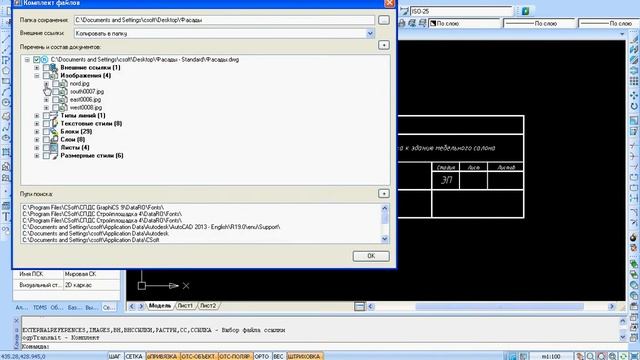
Task: Toggle оПРИВЯЗКА object snap in status bar
Action: pos(162,356)
